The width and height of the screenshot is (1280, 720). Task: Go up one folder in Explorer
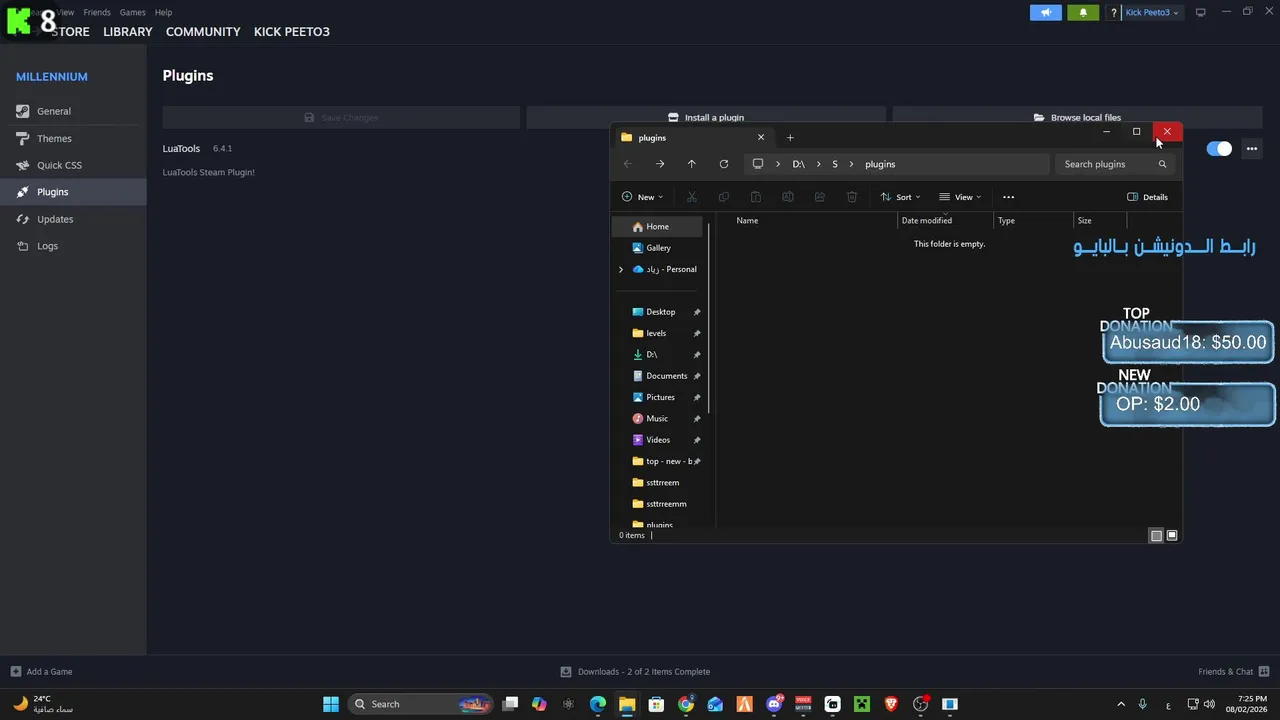click(x=692, y=164)
